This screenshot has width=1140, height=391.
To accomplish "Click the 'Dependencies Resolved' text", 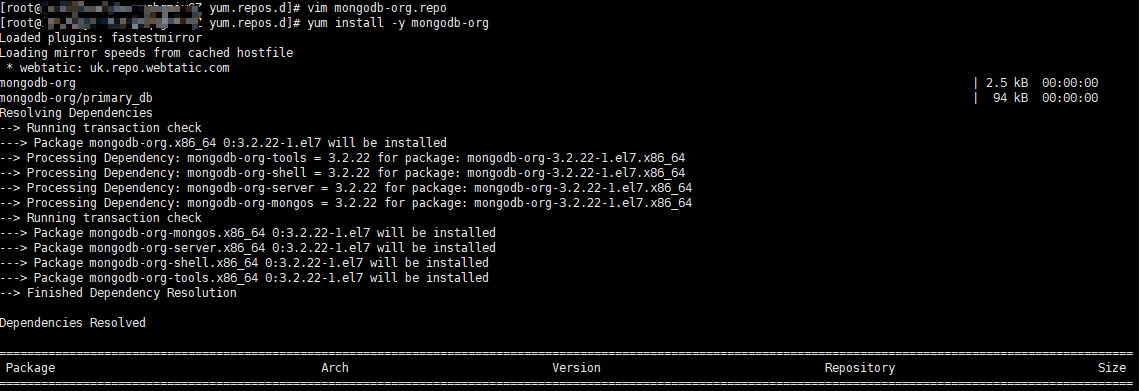I will [73, 323].
